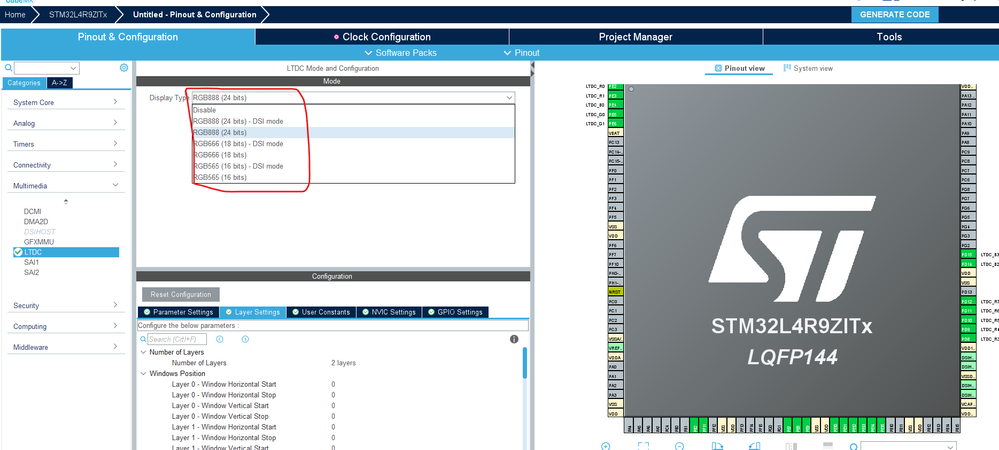Choose RGB565 (16 bits) - DSI mode option

[353, 166]
